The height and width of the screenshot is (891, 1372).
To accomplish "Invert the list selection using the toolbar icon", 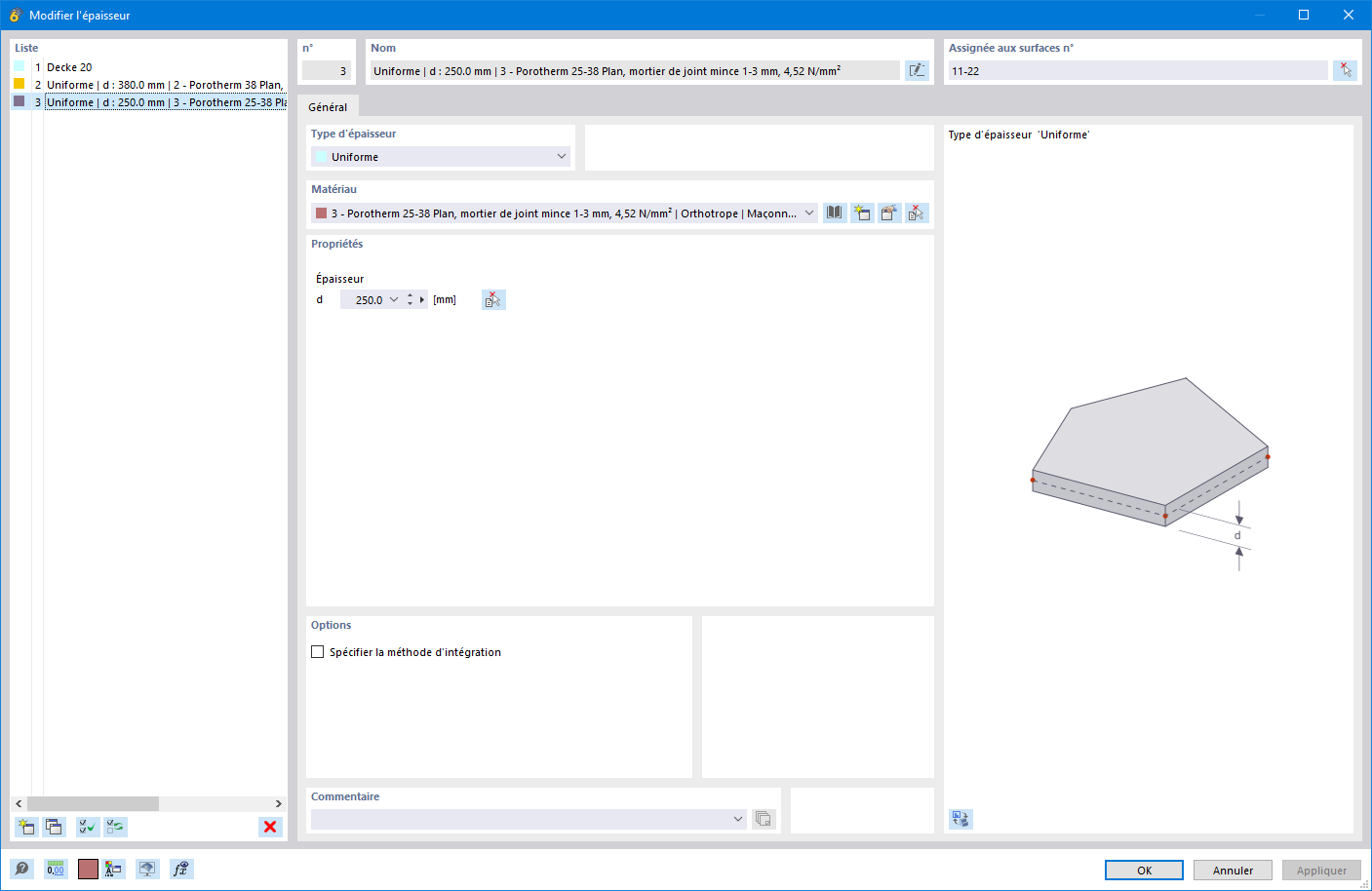I will (115, 827).
